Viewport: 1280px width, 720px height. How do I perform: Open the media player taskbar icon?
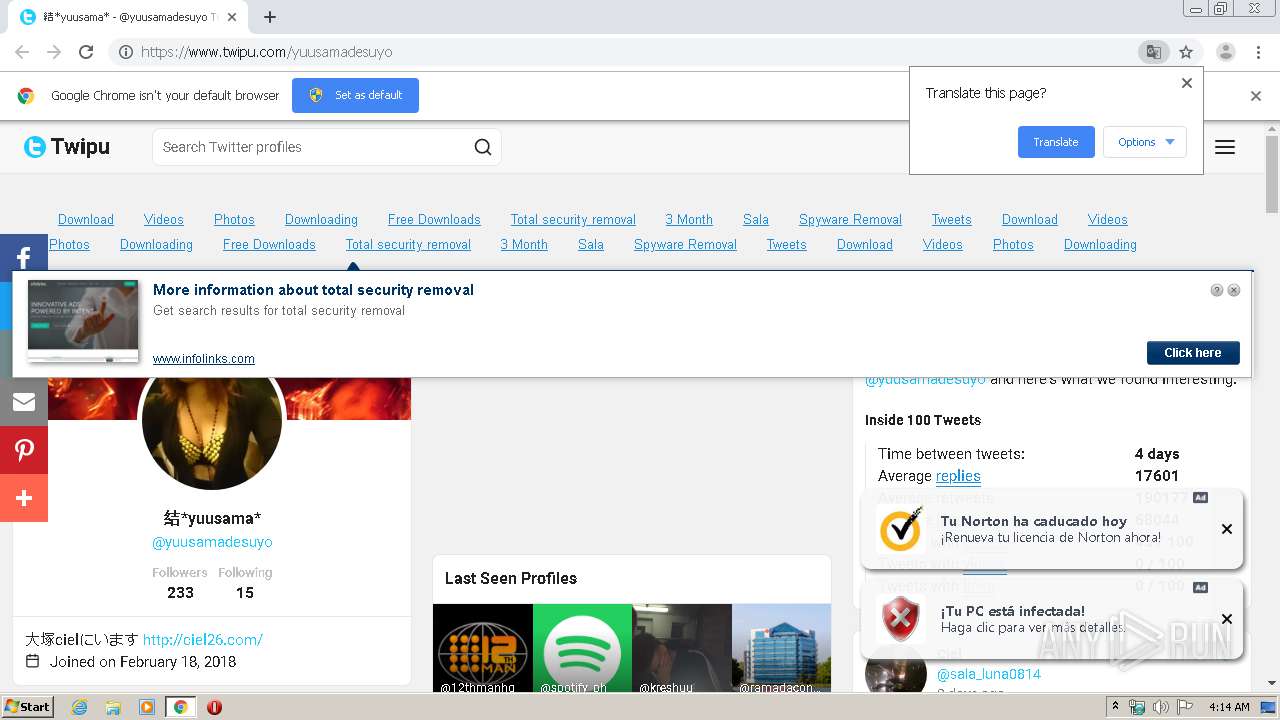(147, 707)
